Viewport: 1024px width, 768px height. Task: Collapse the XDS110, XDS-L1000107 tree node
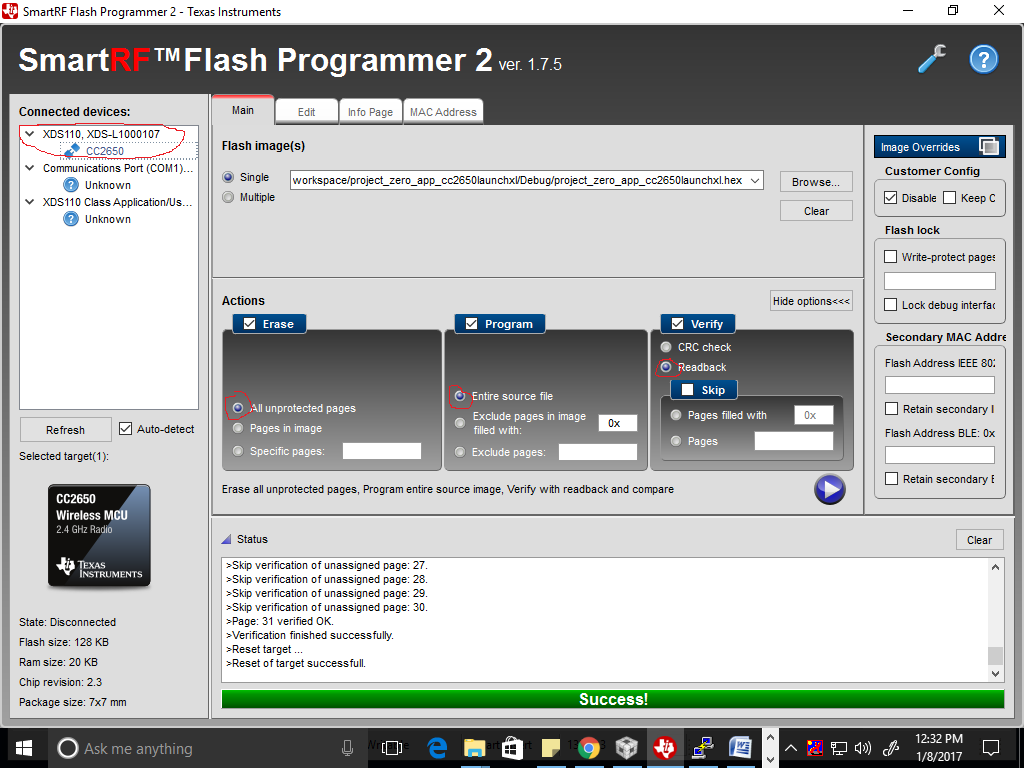29,134
